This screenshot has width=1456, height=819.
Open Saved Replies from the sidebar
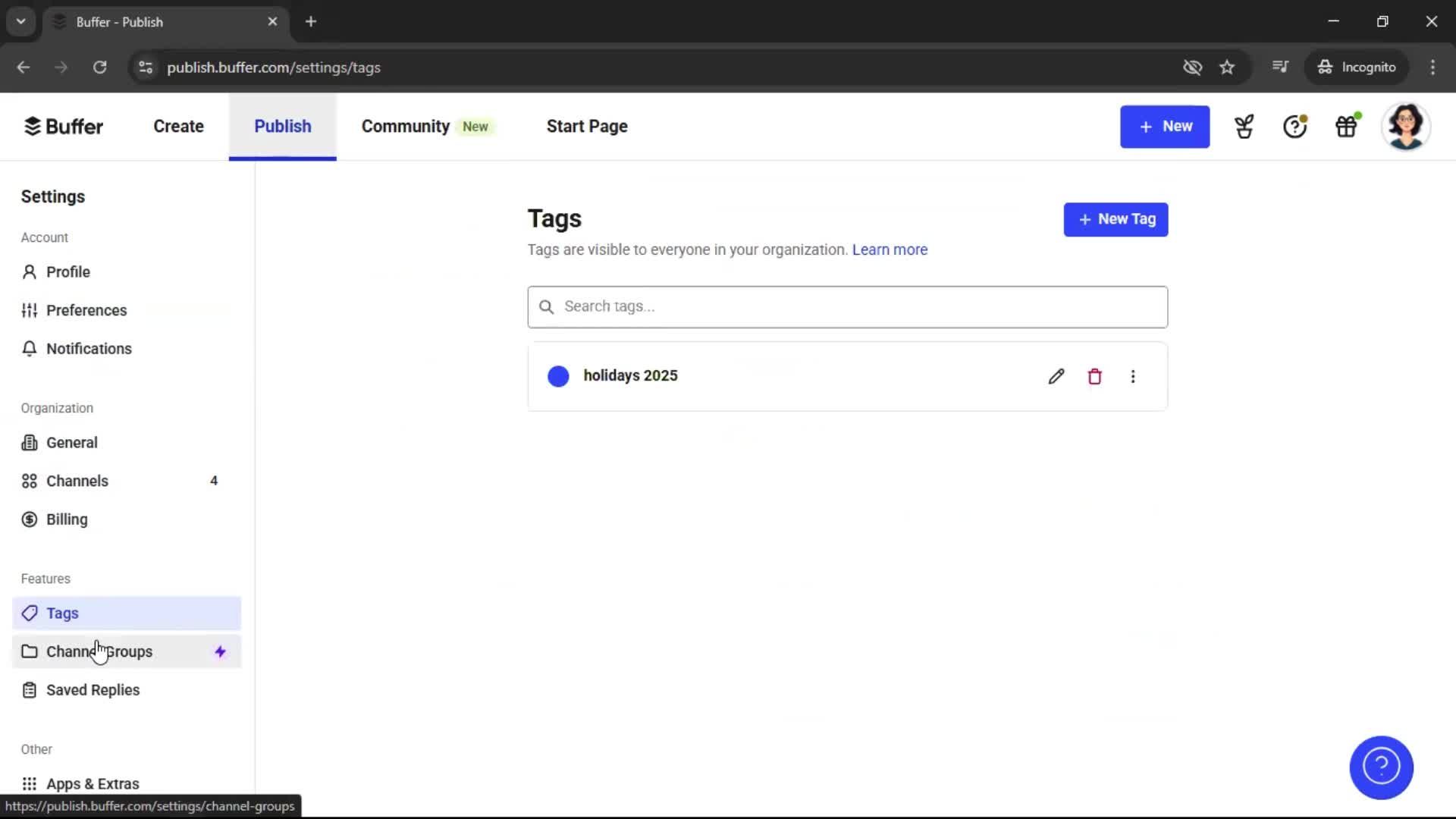point(92,690)
